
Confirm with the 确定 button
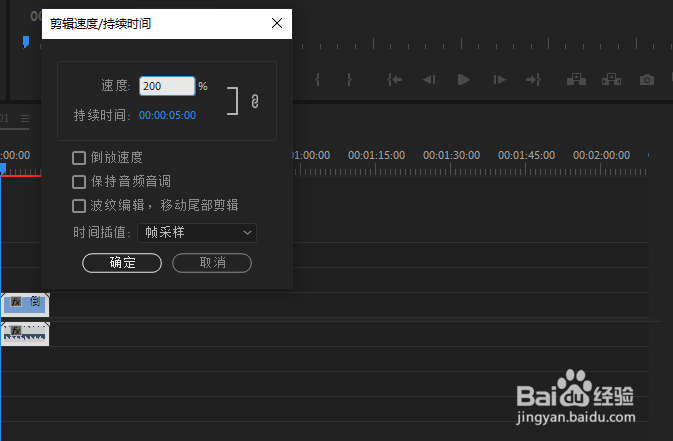click(122, 263)
